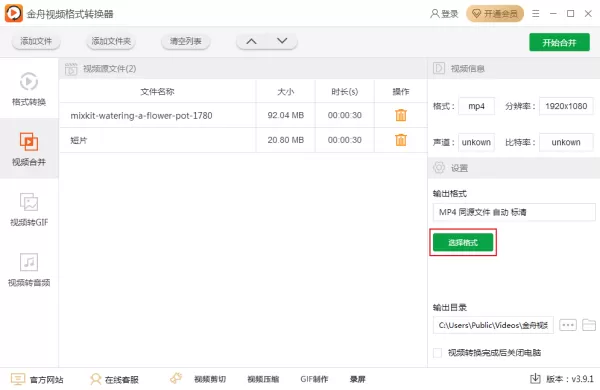Screen dimensions: 600x390
Task: Delete the 短片 file with trash icon
Action: [401, 140]
